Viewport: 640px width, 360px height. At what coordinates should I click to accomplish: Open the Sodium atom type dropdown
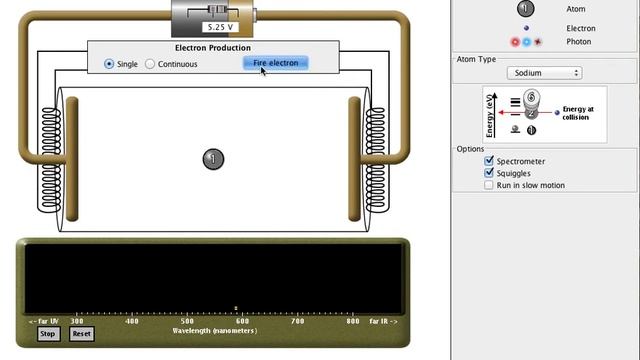coord(544,73)
